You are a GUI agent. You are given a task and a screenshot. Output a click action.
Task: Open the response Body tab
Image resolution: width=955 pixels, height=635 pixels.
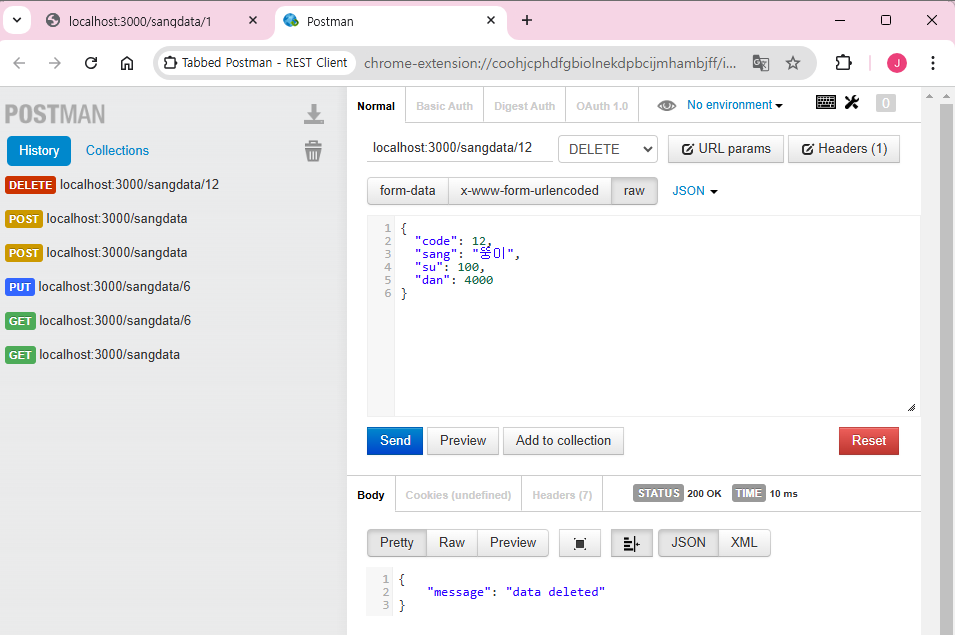(371, 495)
